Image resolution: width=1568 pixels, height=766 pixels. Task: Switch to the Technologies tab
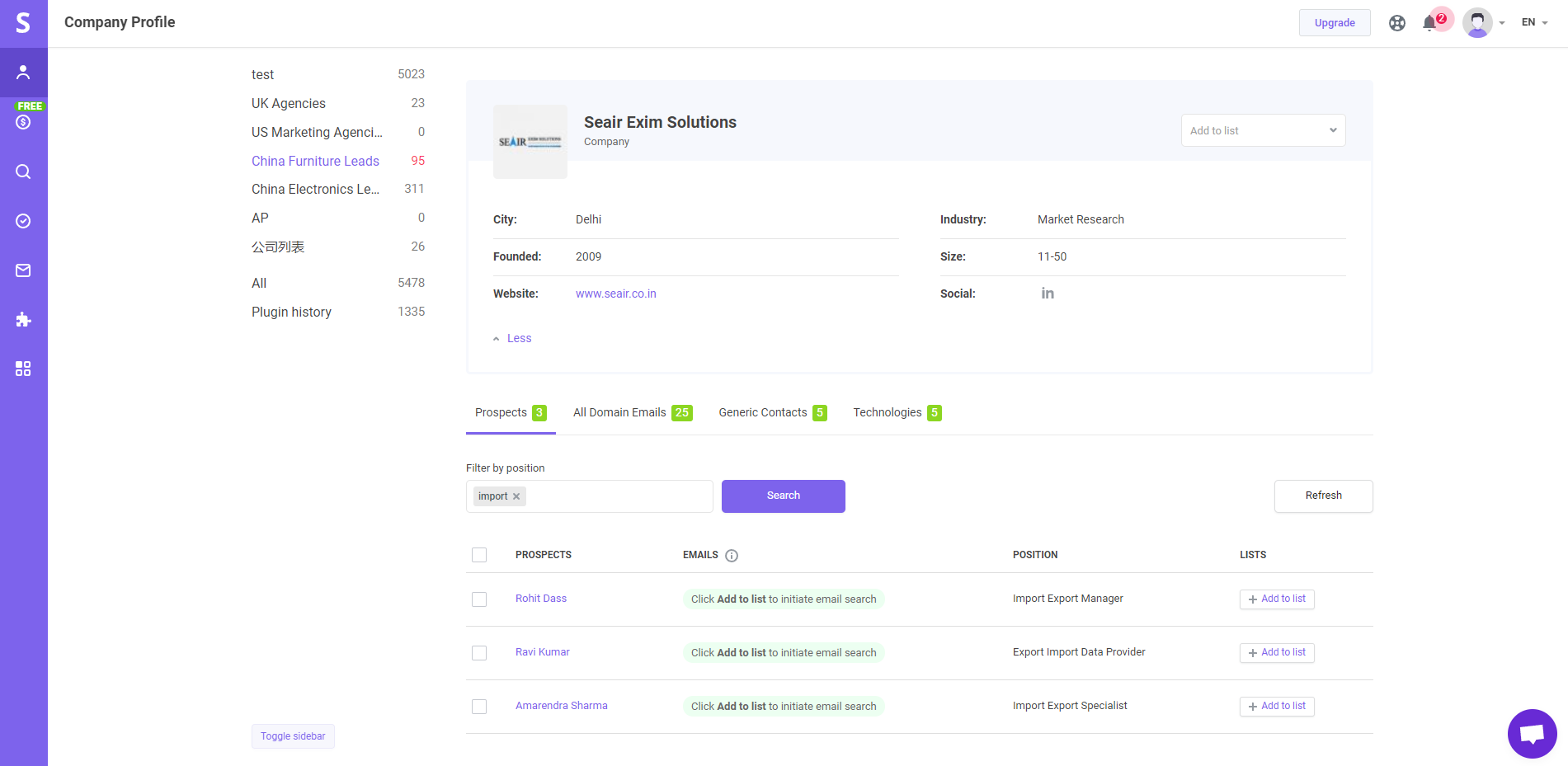click(x=897, y=412)
